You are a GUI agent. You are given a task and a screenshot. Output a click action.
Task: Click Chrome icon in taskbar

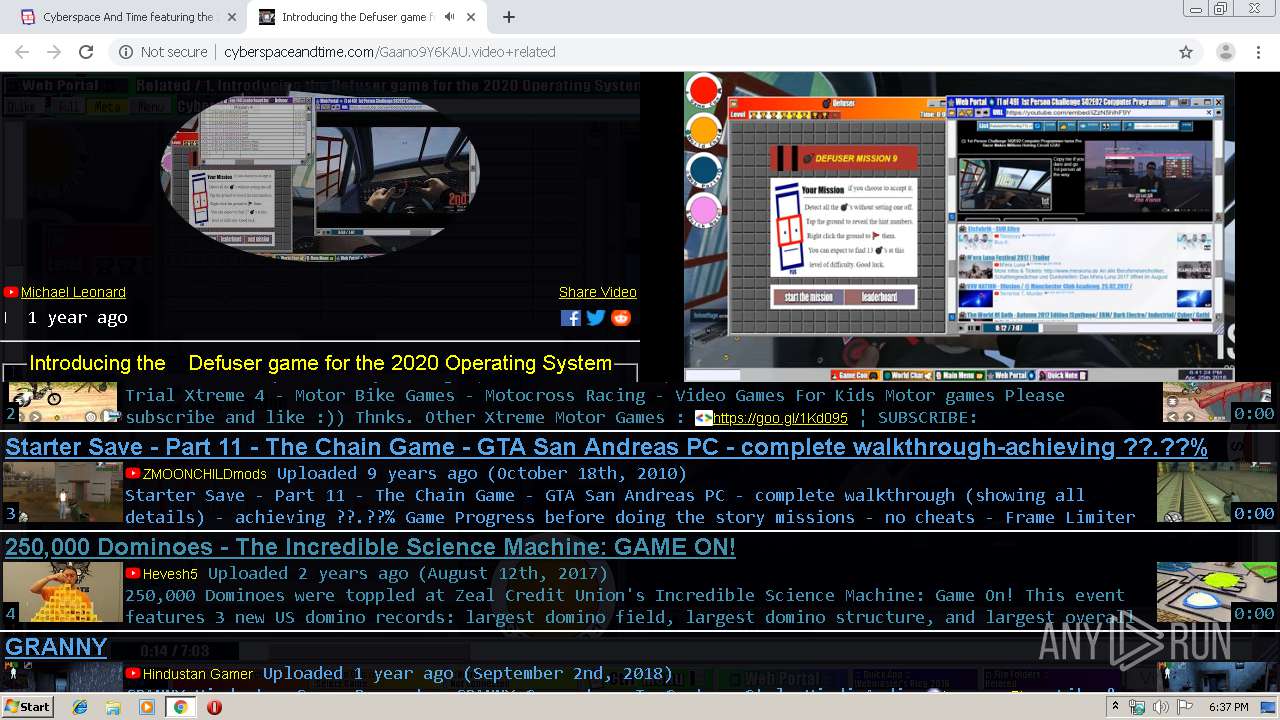180,707
